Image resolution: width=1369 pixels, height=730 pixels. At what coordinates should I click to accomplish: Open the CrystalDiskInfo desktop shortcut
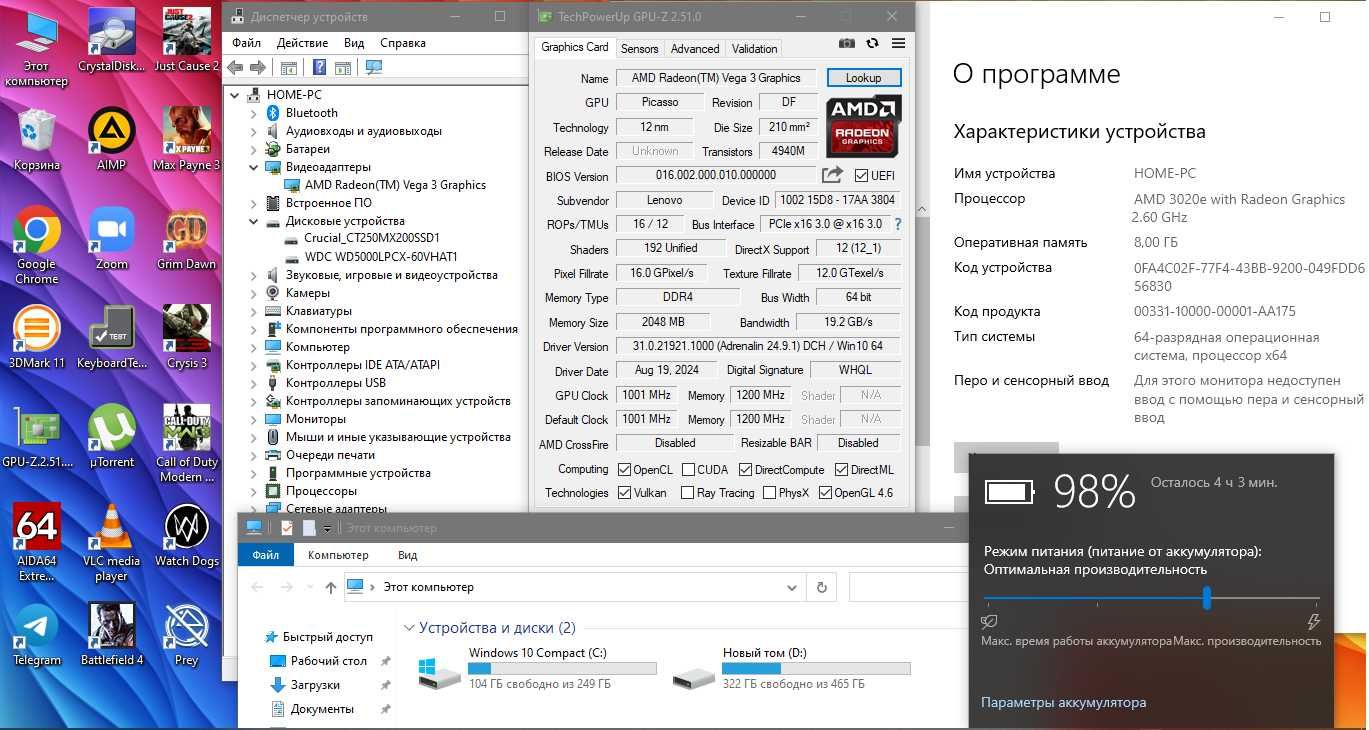pos(111,40)
